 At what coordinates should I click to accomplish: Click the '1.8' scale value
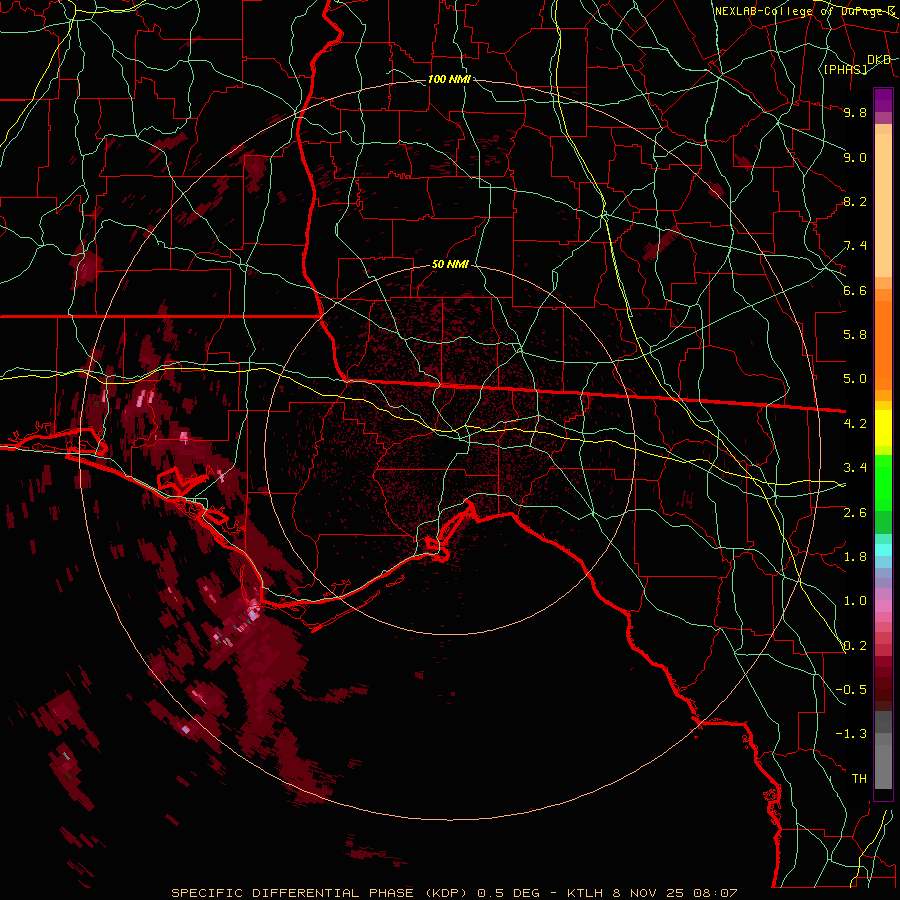(855, 556)
